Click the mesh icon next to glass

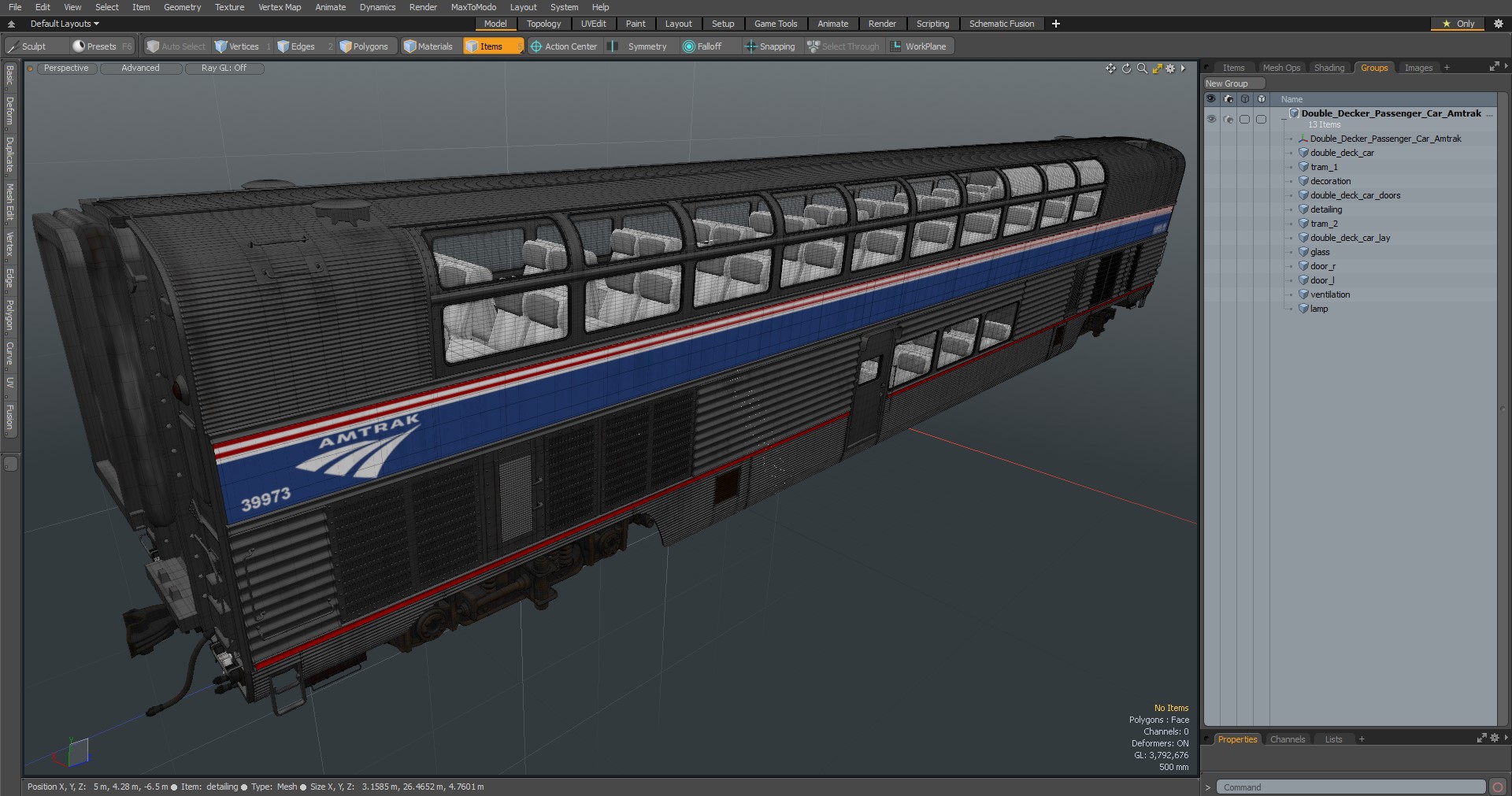coord(1303,252)
